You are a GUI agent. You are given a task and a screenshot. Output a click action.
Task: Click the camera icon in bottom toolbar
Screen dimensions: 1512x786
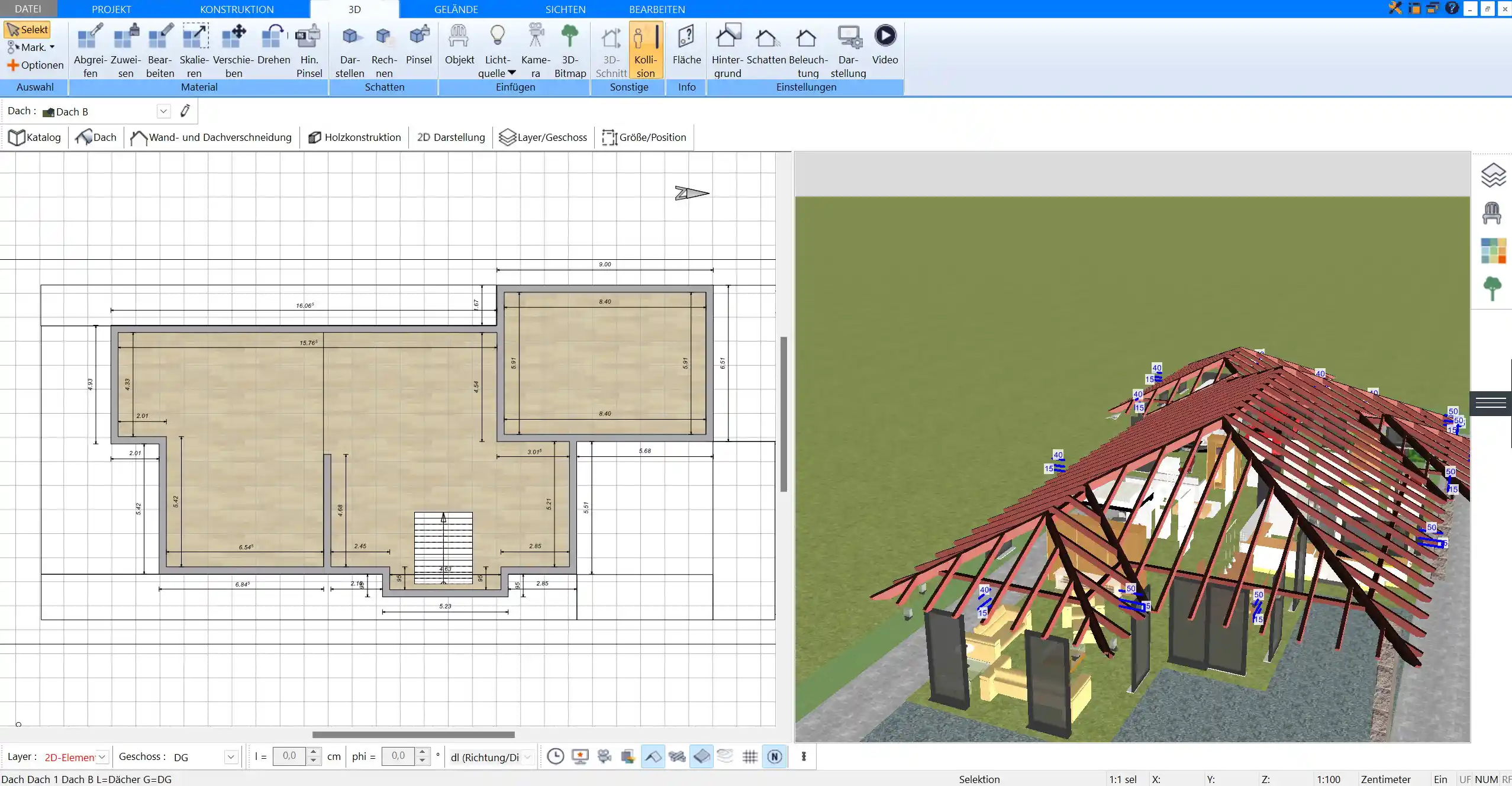click(x=604, y=756)
